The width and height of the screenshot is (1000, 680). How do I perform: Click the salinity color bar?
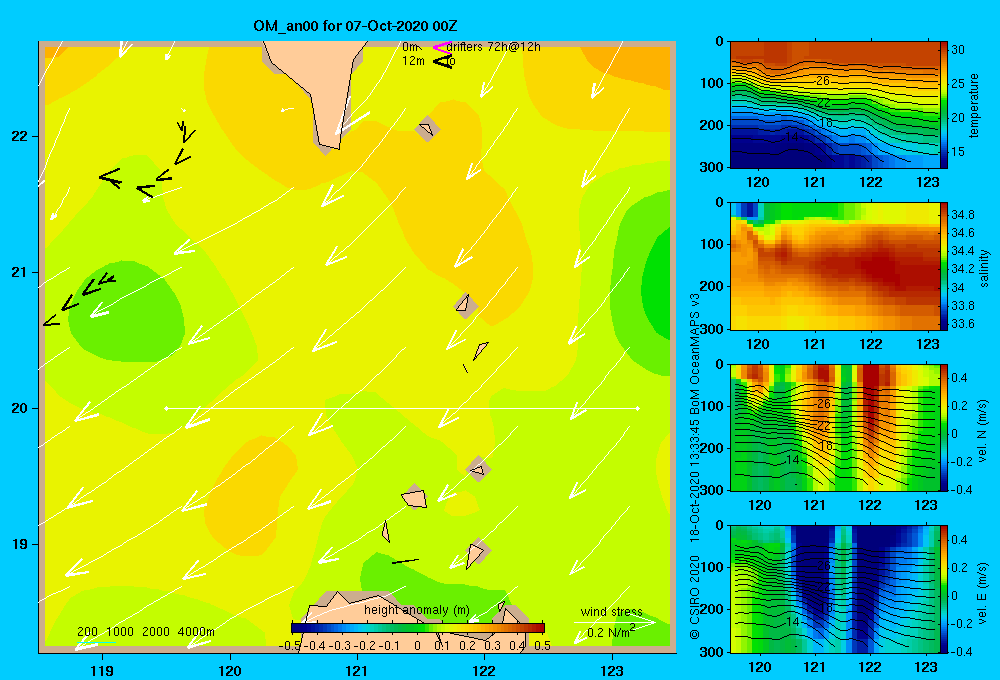coord(944,266)
